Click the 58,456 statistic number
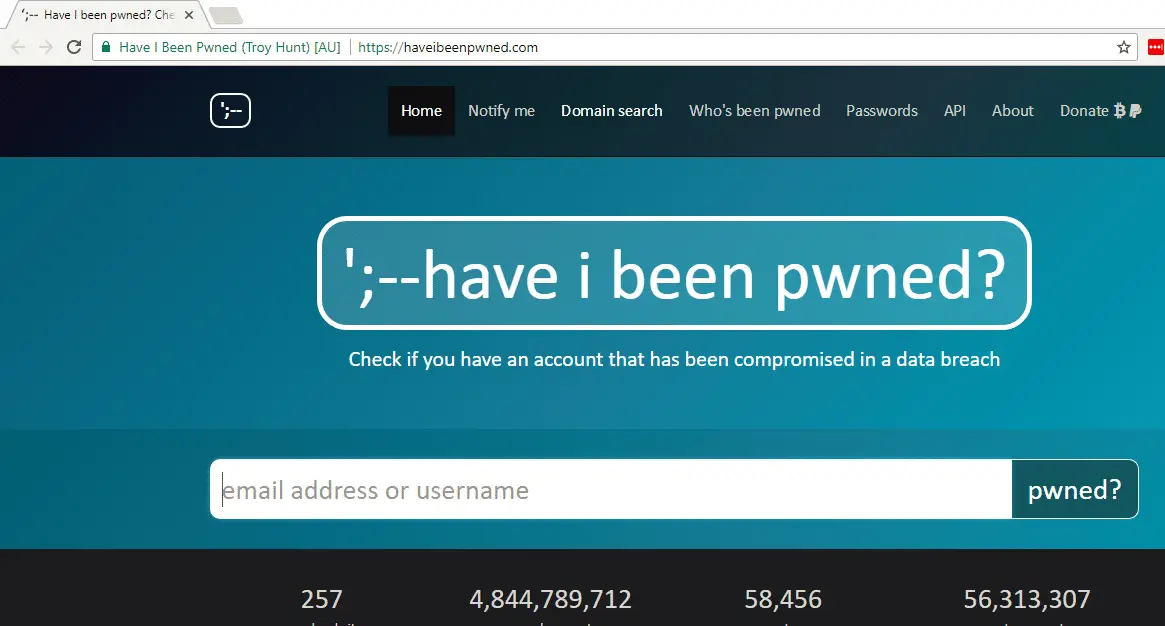1165x626 pixels. (783, 599)
